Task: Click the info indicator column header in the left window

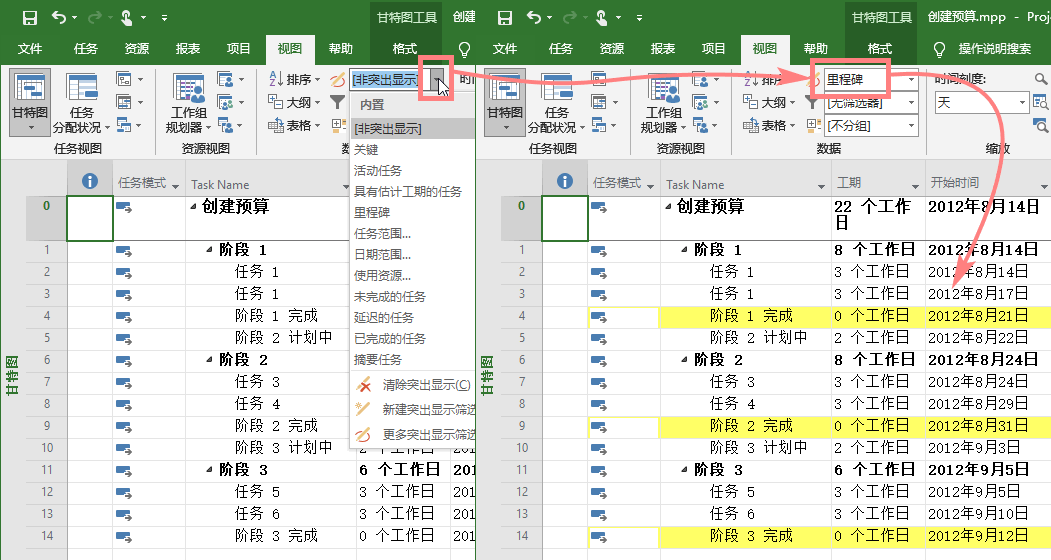Action: coord(90,181)
